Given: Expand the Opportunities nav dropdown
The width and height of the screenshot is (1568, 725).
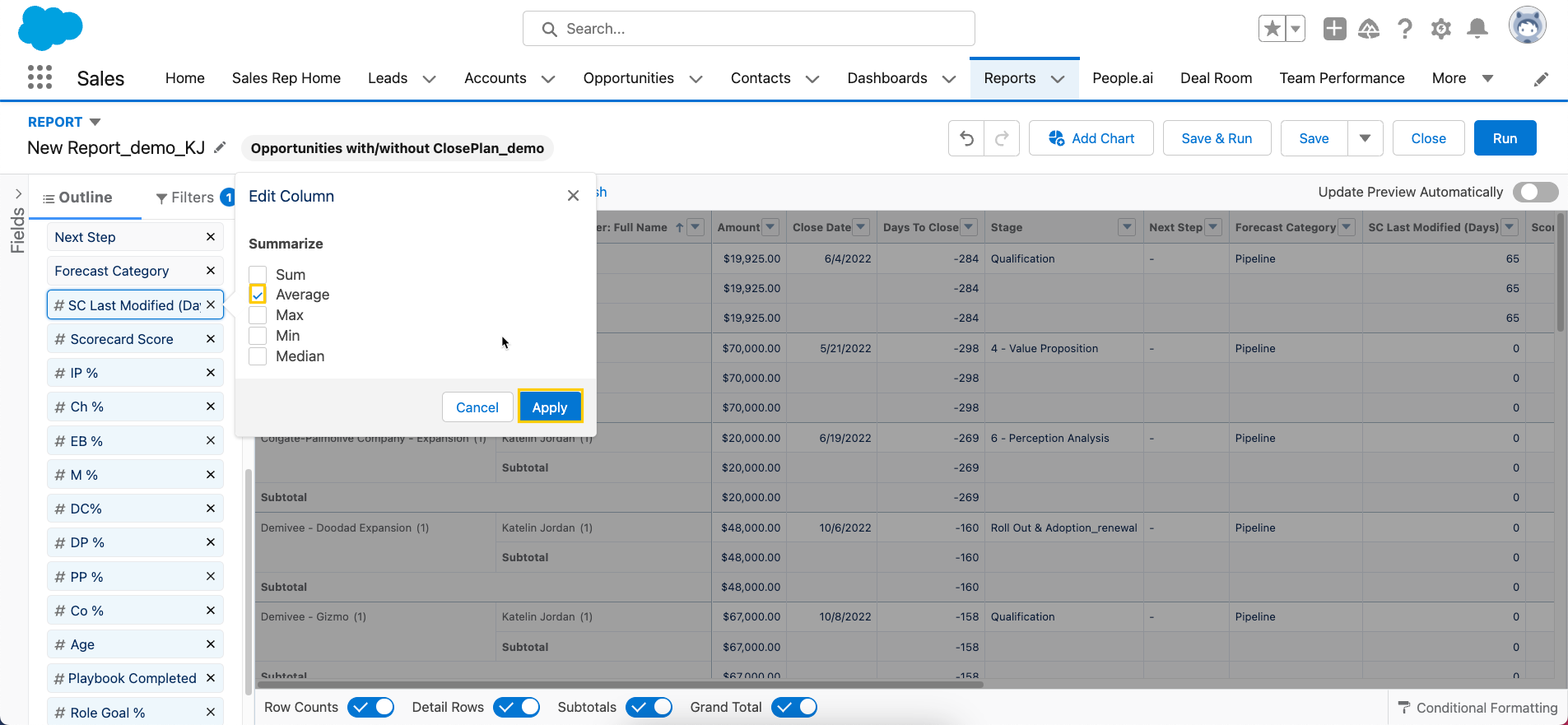Looking at the screenshot, I should tap(696, 79).
